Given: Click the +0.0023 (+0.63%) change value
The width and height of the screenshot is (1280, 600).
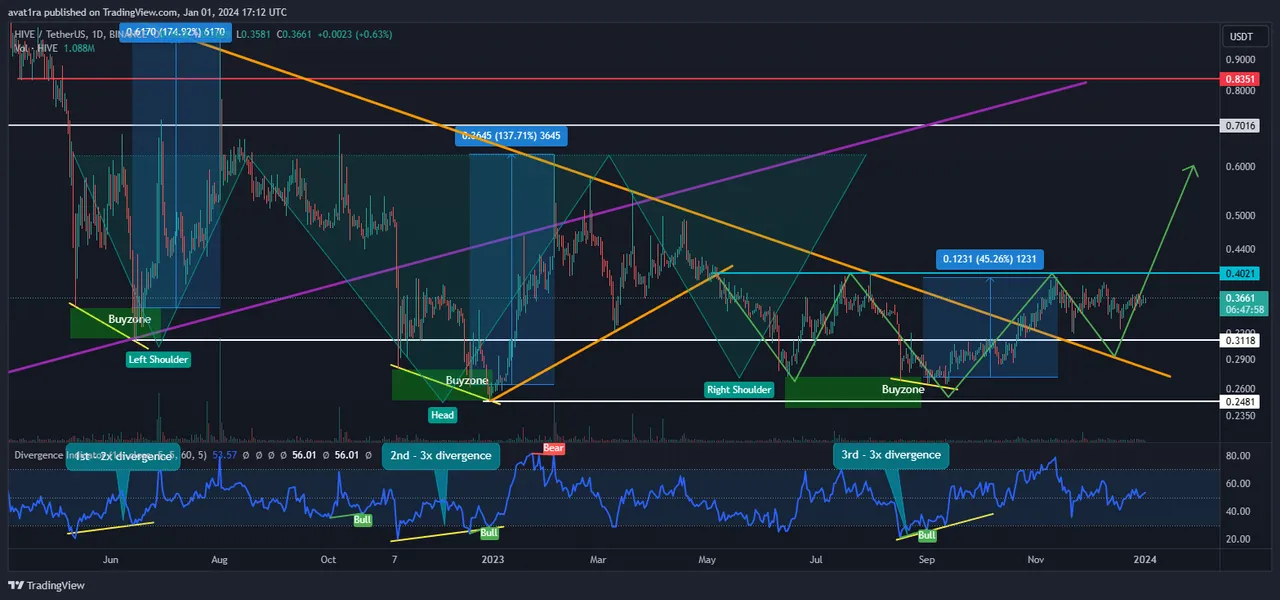Looking at the screenshot, I should (357, 34).
